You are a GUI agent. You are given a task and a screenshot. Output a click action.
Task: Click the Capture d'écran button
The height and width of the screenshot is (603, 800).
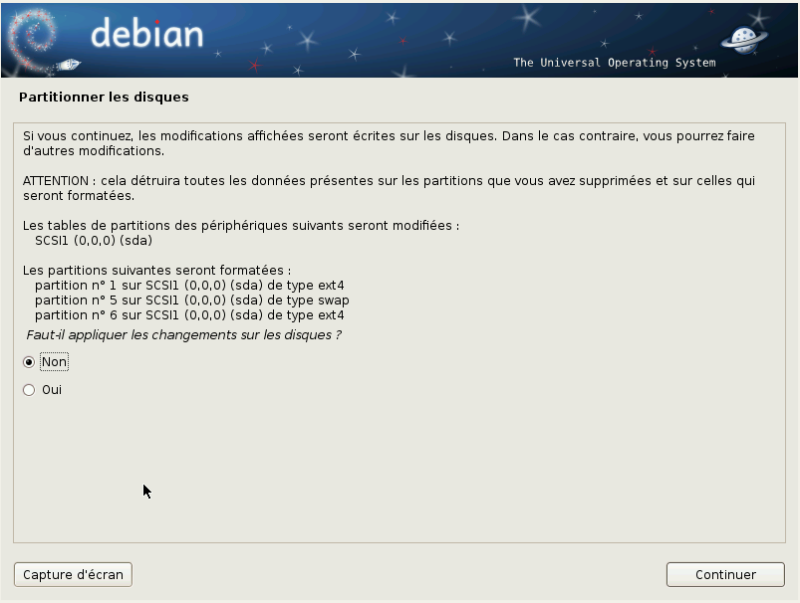(73, 574)
